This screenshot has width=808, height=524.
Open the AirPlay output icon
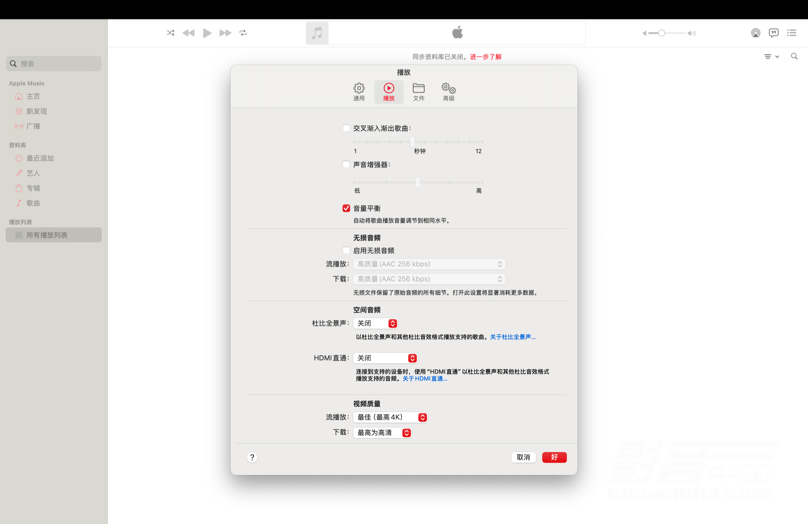pyautogui.click(x=755, y=33)
